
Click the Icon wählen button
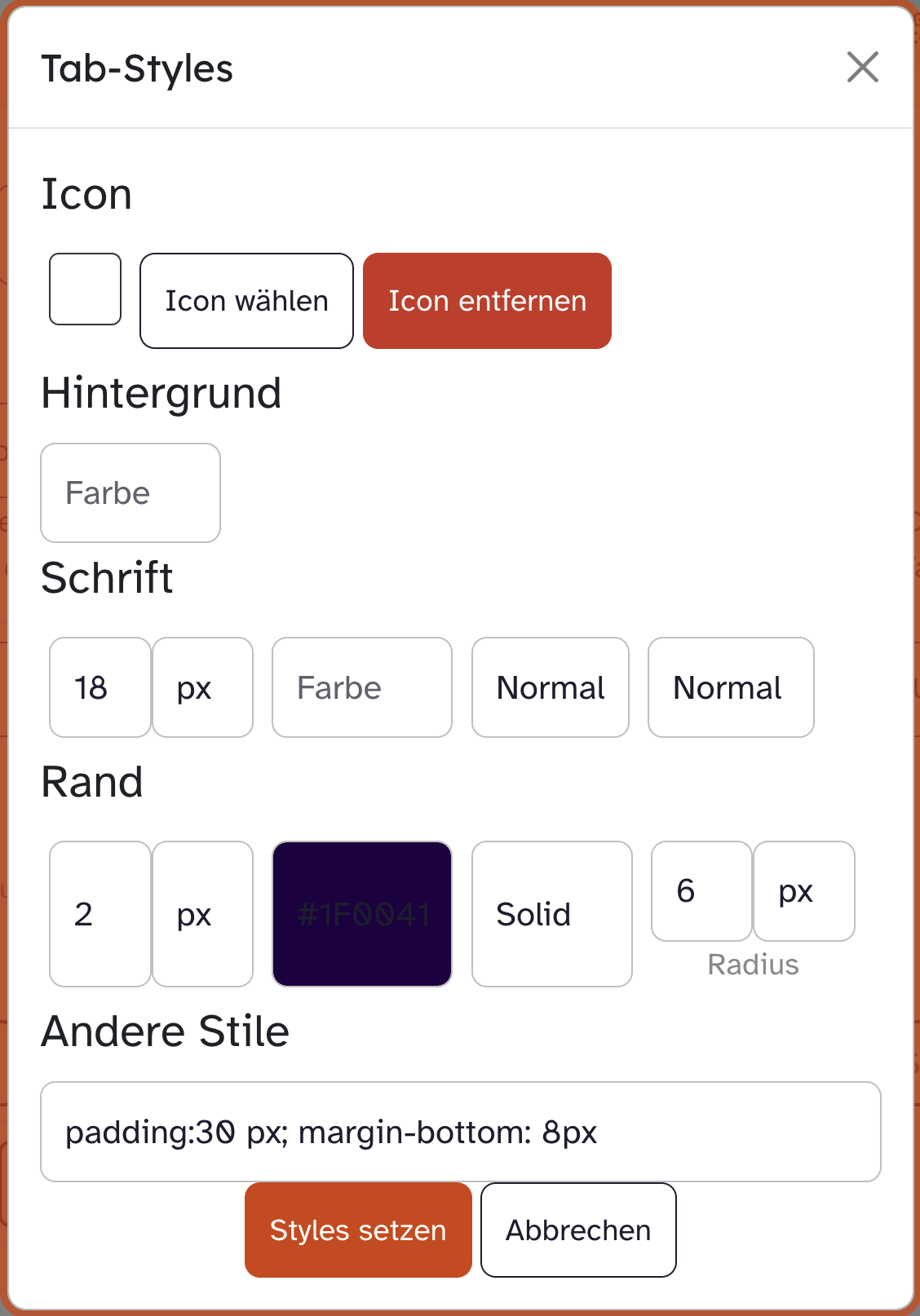click(x=246, y=301)
